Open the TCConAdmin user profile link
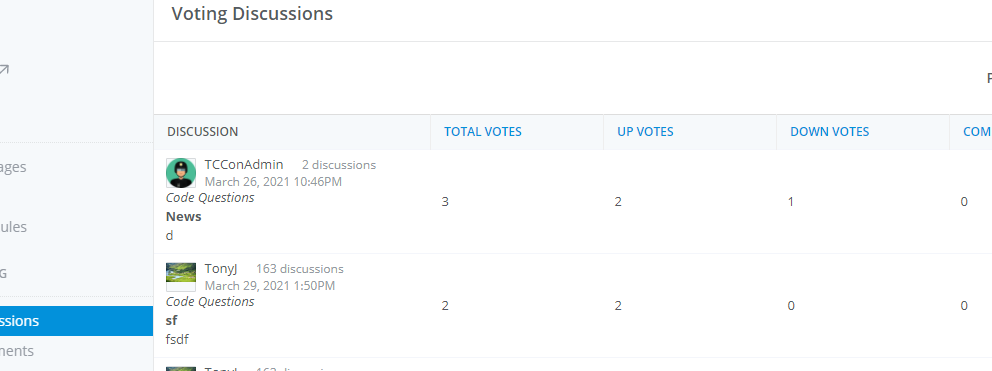Image resolution: width=992 pixels, height=371 pixels. (x=244, y=165)
